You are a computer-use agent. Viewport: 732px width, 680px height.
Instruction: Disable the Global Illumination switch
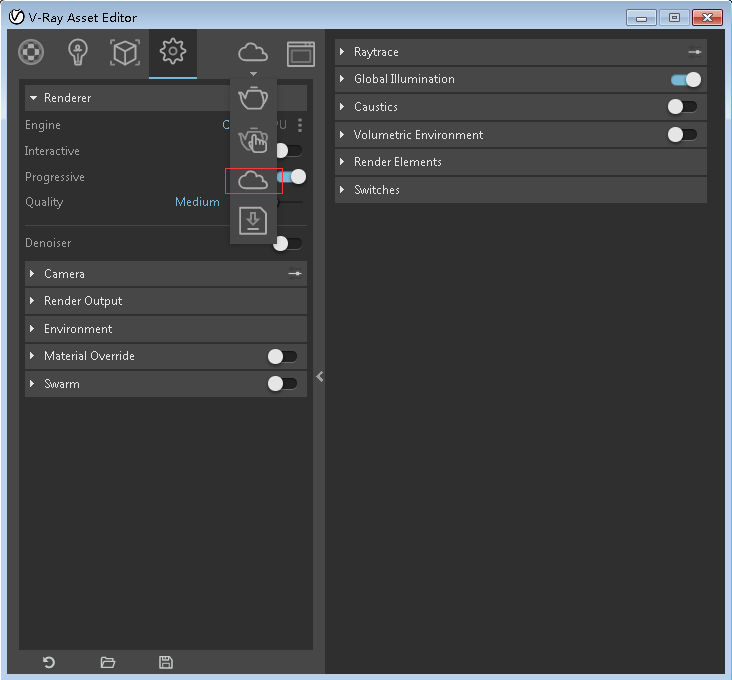(x=686, y=80)
